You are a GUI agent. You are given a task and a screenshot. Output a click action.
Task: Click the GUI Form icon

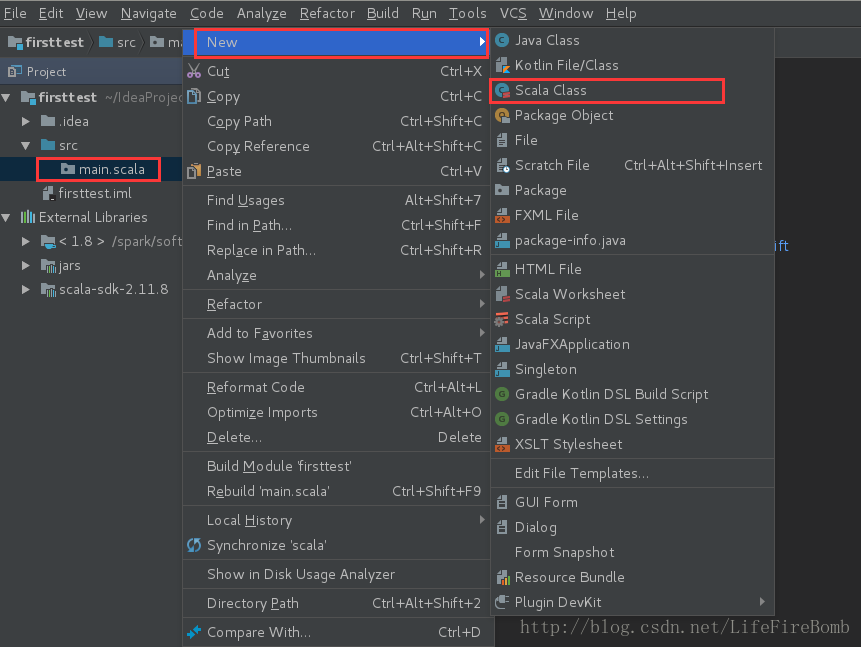coord(502,502)
